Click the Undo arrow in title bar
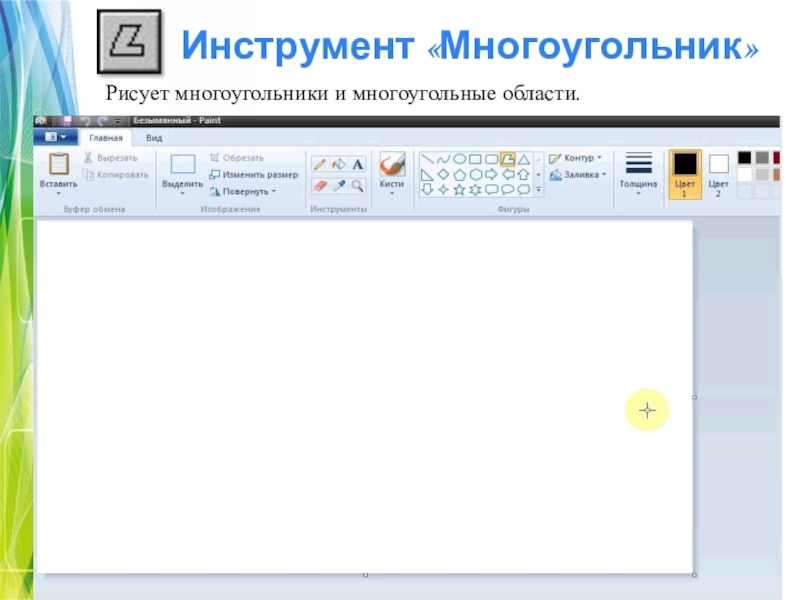 pyautogui.click(x=85, y=121)
